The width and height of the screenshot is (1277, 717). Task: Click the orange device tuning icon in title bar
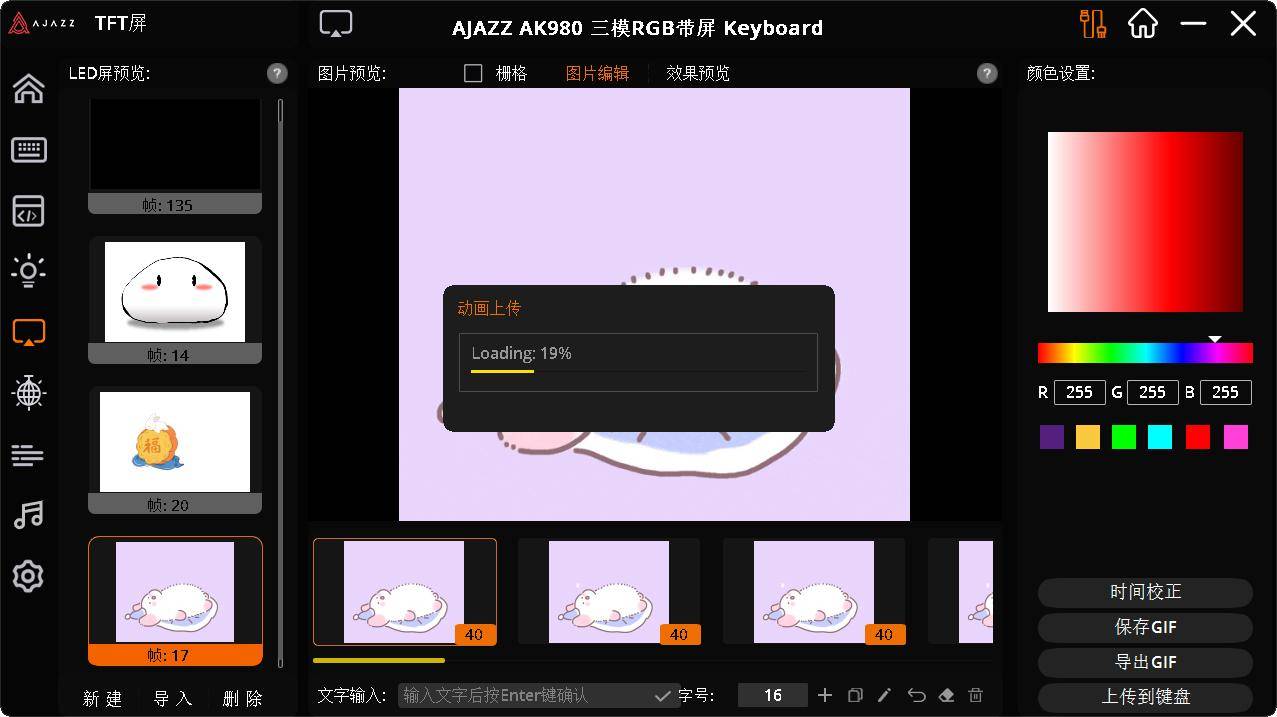(x=1093, y=23)
